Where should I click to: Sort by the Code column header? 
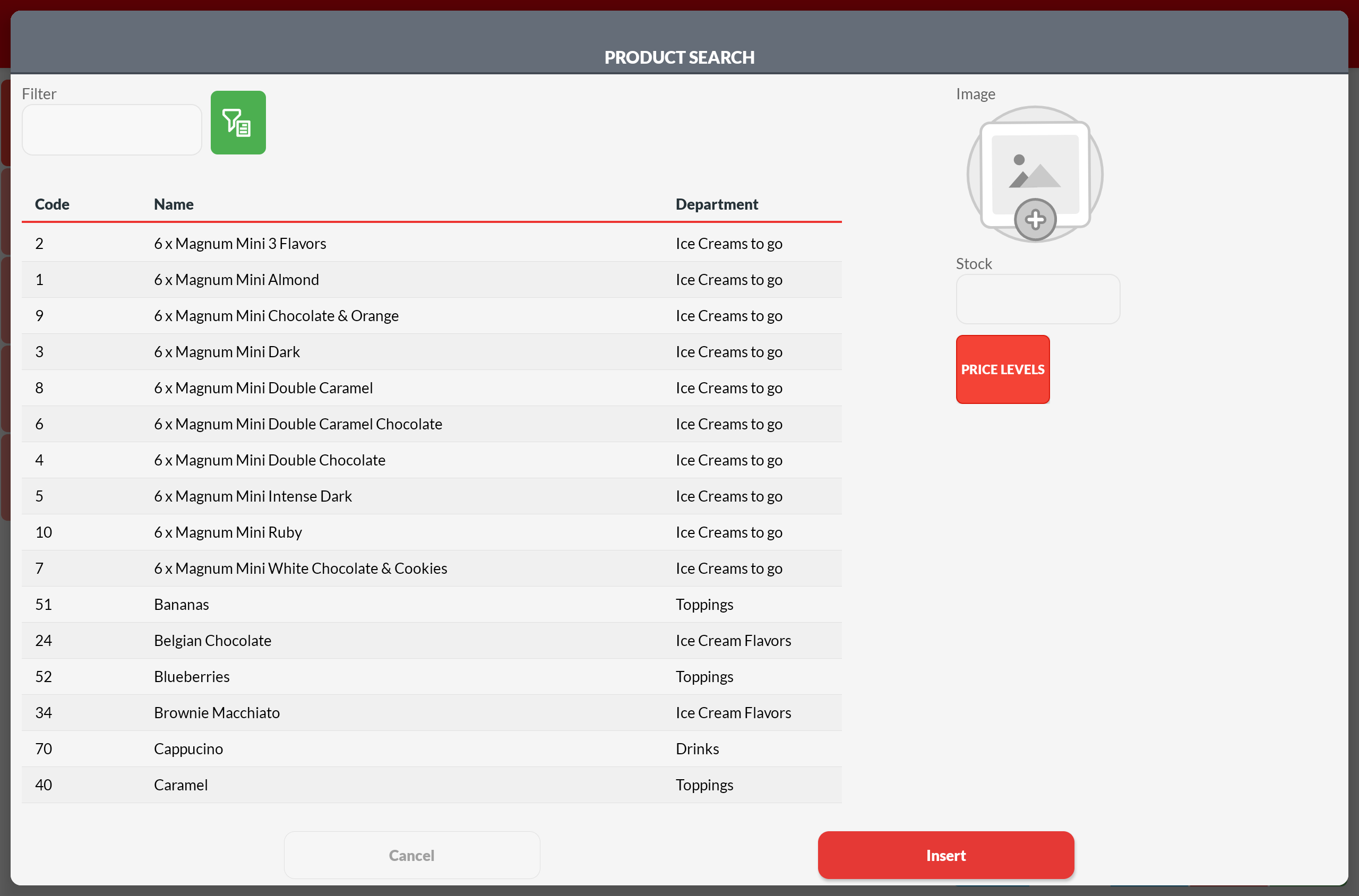click(x=52, y=204)
